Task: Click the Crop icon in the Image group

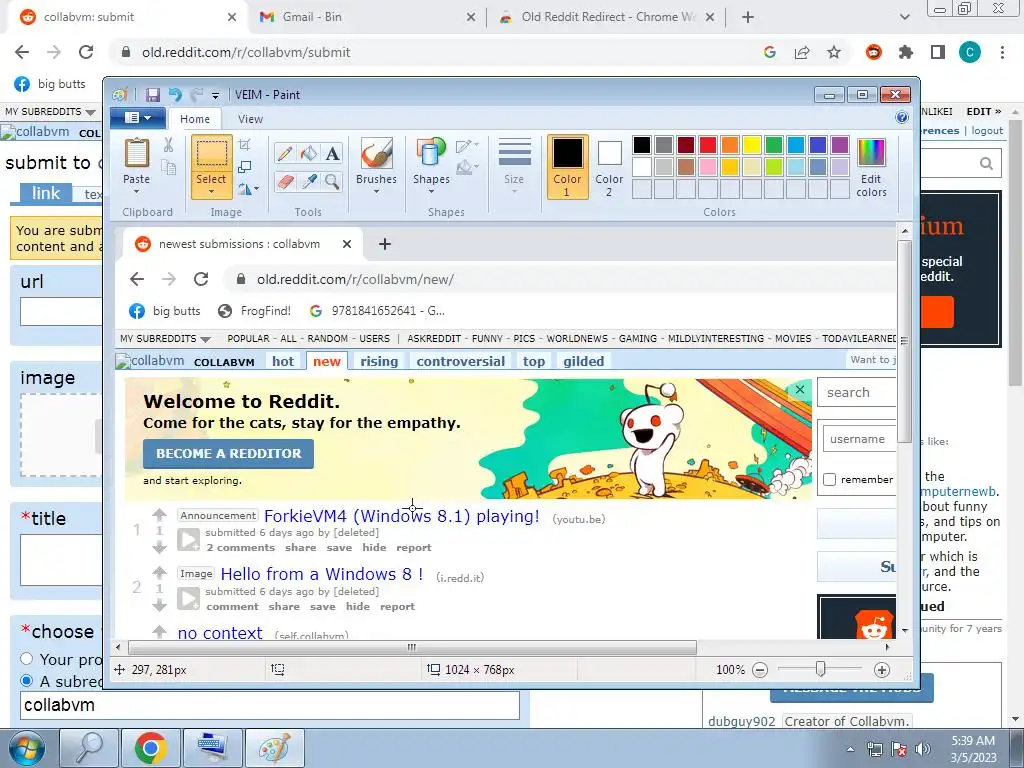Action: 245,144
